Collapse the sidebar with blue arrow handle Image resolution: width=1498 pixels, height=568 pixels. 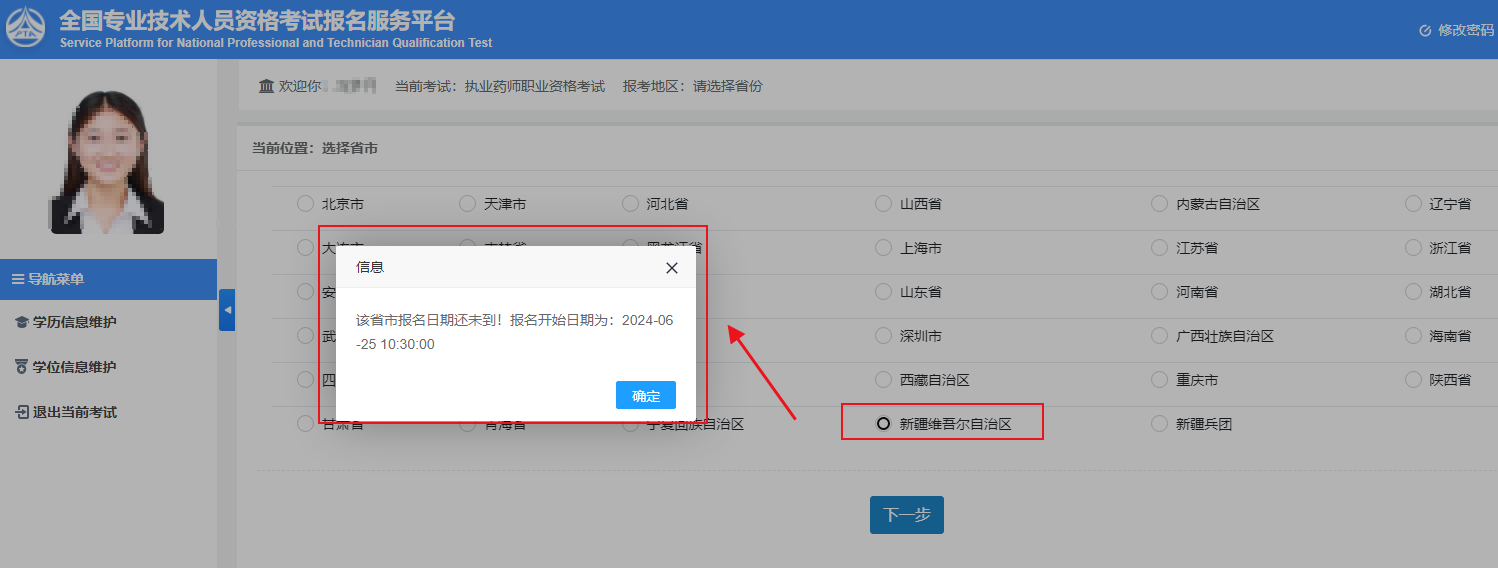(227, 310)
